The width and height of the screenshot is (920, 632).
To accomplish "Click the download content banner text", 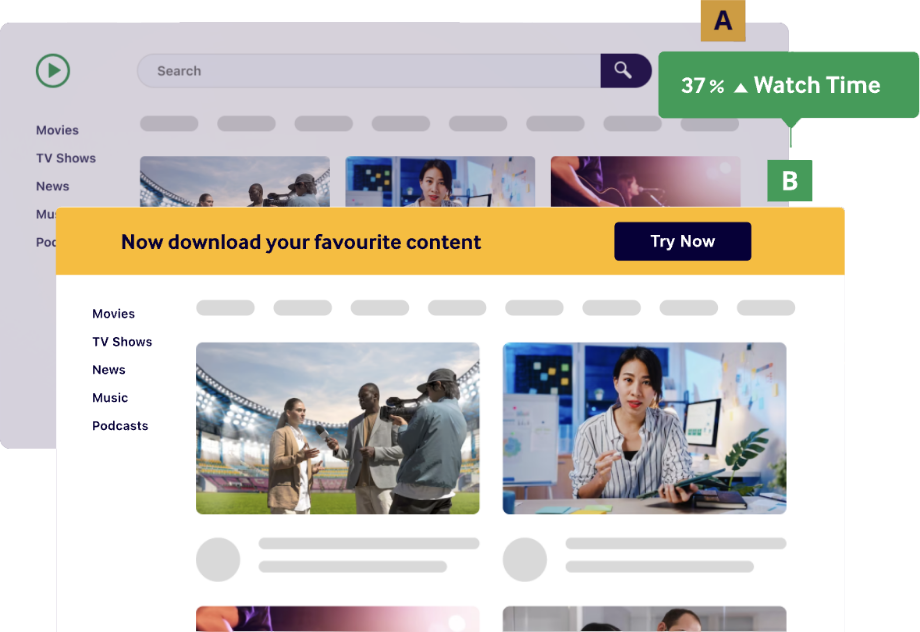I will [301, 242].
